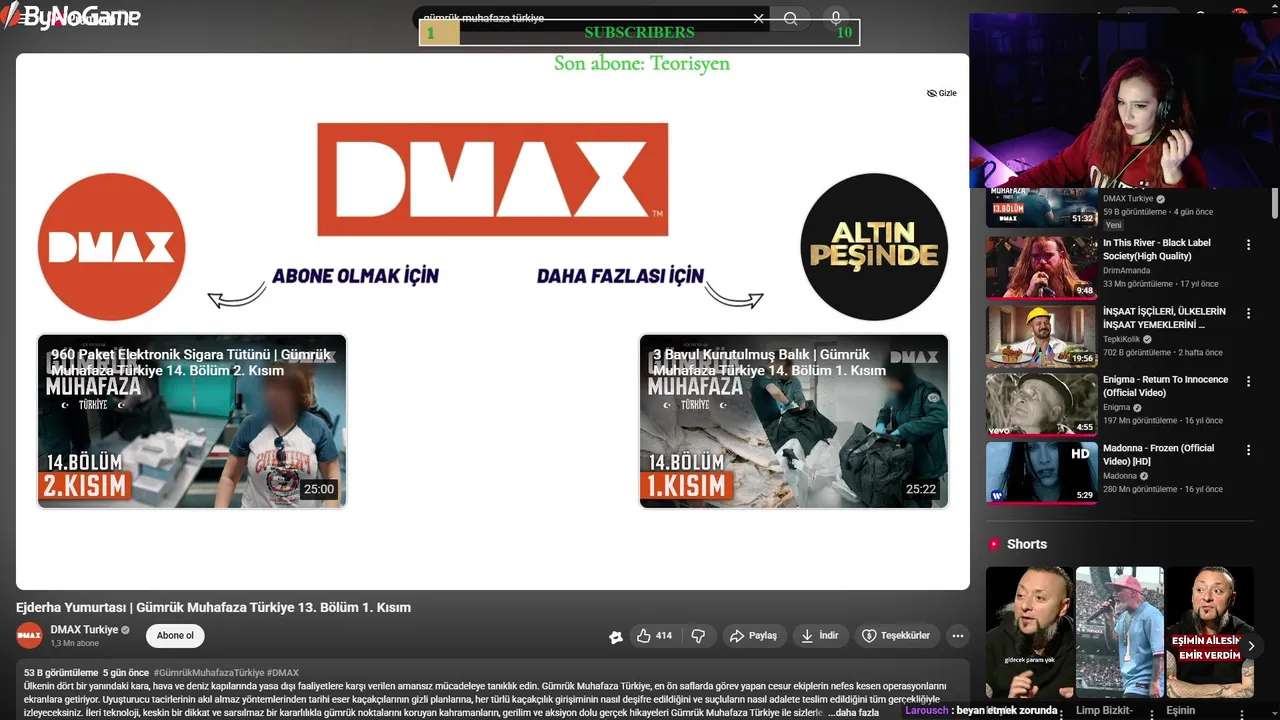Play the '960 Paket Elektronik Sigara Tütünü' end screen video
The width and height of the screenshot is (1280, 720).
tap(192, 421)
